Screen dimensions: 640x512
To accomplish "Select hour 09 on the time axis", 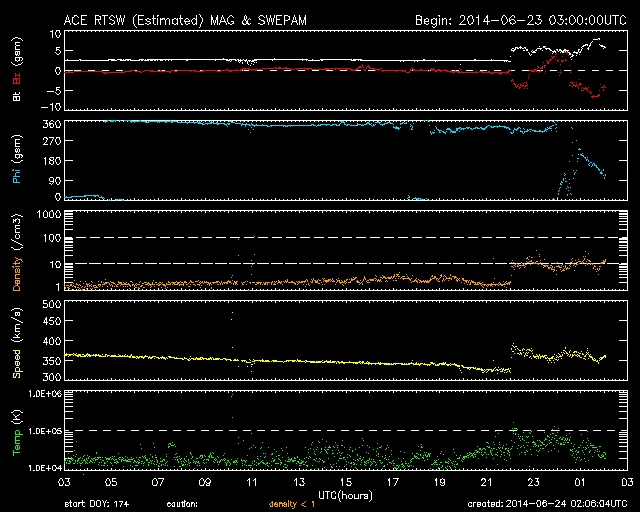I will (203, 482).
